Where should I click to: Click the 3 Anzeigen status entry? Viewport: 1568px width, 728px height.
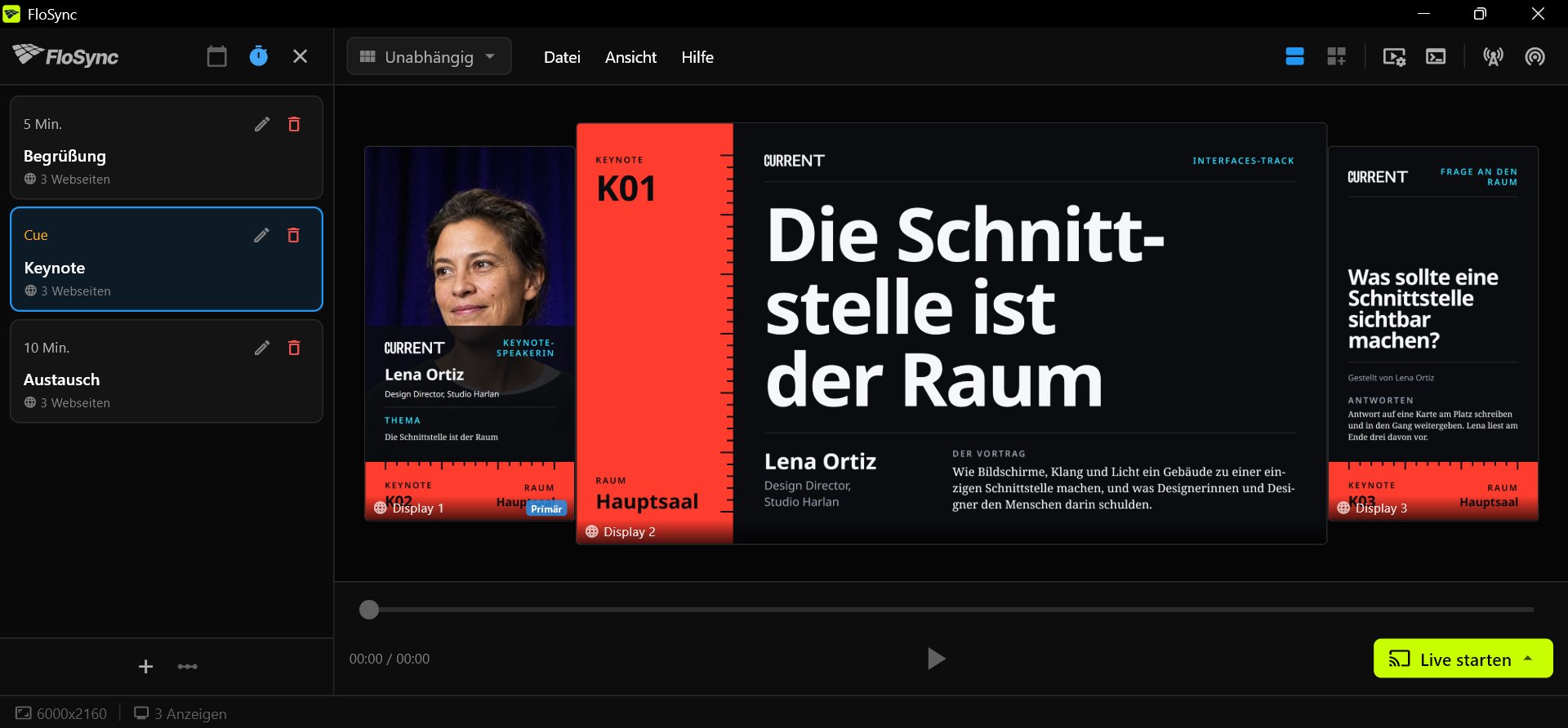click(x=180, y=713)
